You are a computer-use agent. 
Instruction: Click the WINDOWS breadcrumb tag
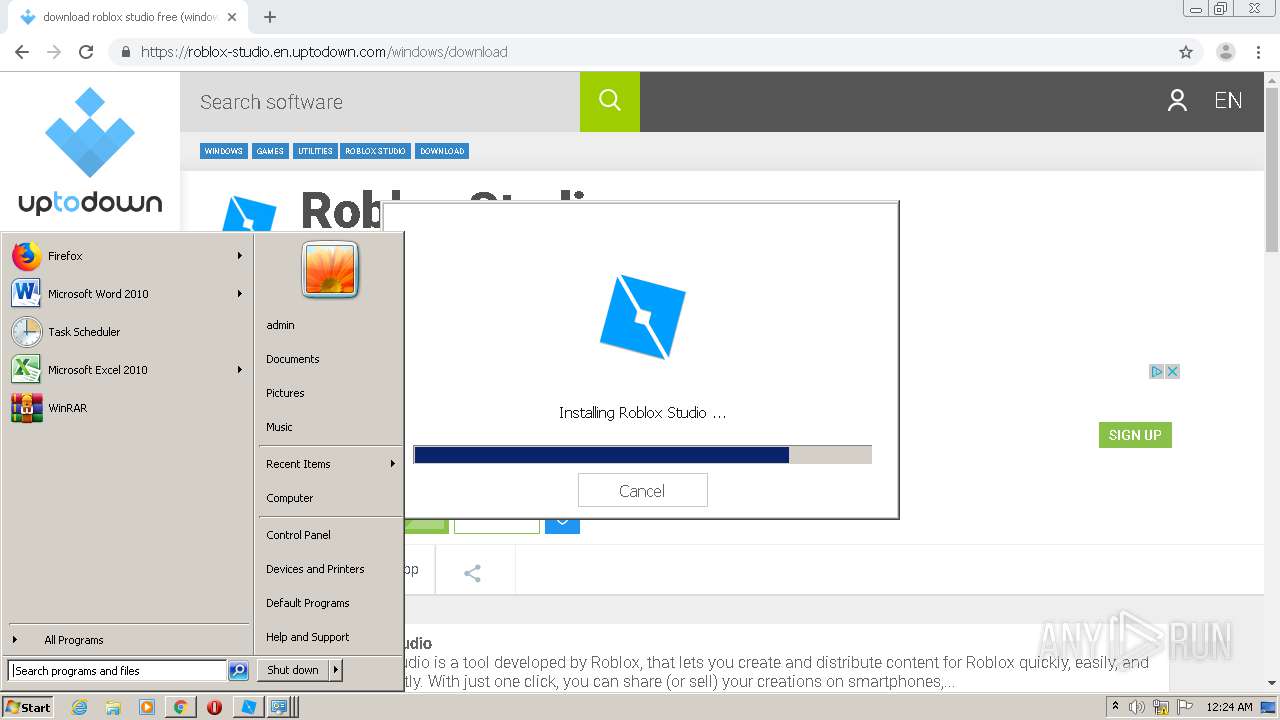tap(223, 151)
